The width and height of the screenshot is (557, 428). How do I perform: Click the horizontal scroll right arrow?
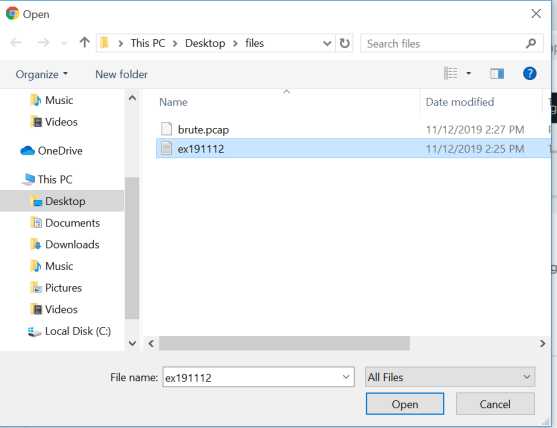pos(542,343)
